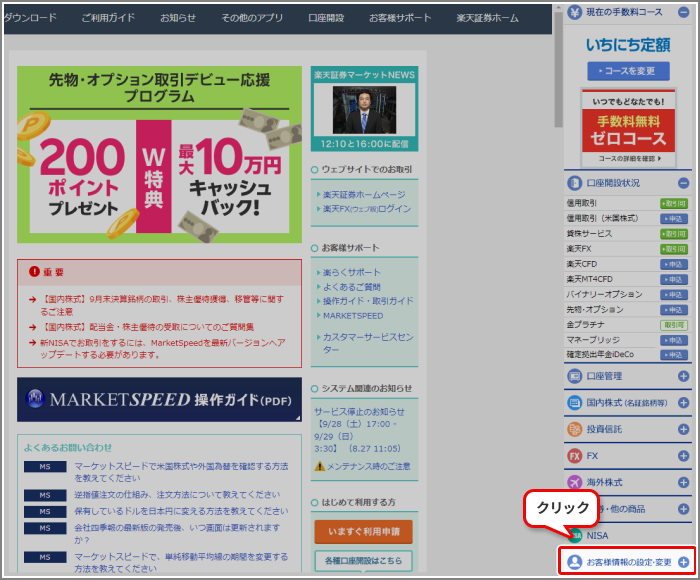Screen dimensions: 700x580
Task: Click the FX section icon
Action: [574, 456]
